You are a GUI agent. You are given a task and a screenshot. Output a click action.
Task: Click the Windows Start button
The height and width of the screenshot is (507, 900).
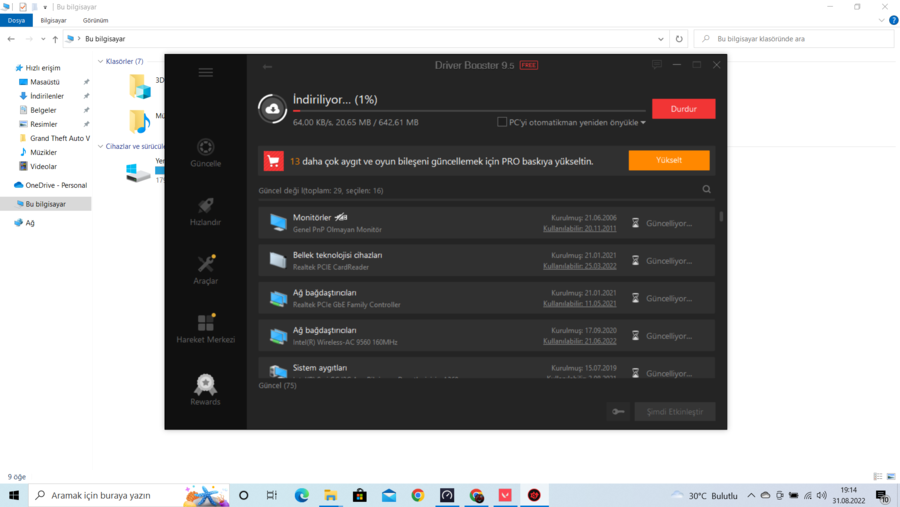14,495
